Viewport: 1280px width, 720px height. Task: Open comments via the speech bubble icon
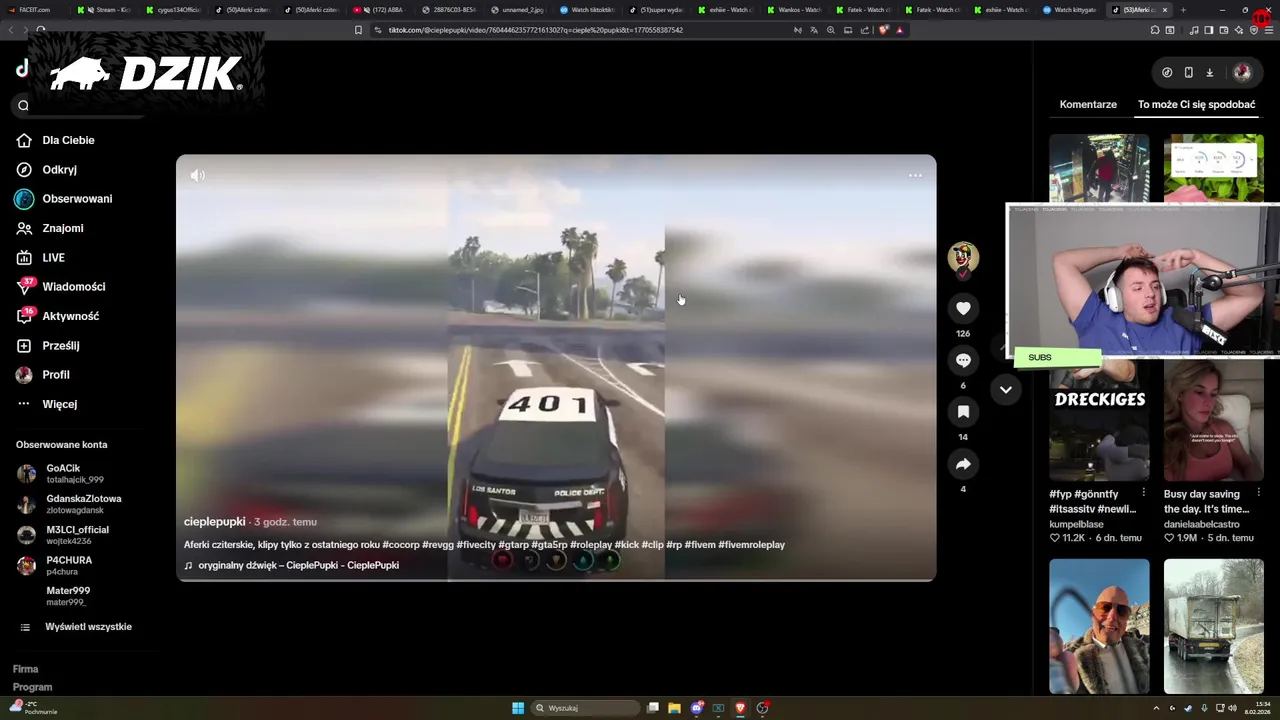click(x=963, y=360)
